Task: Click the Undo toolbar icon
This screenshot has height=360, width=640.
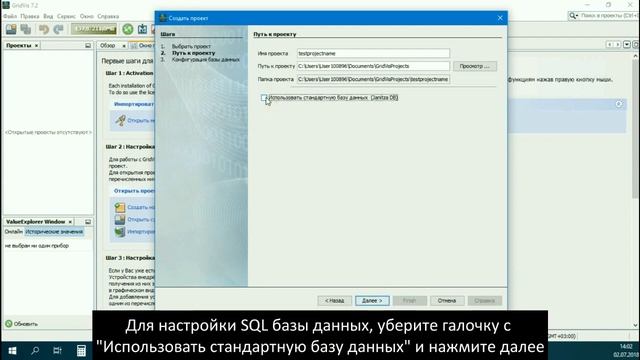Action: pos(44,29)
